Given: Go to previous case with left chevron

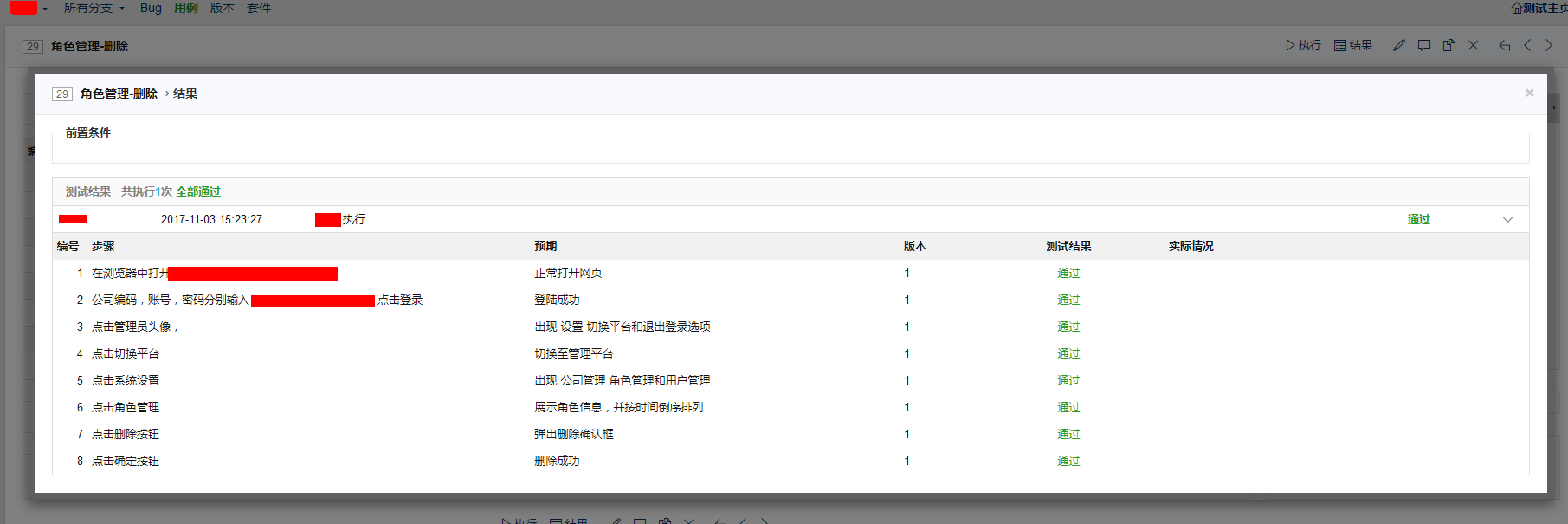Looking at the screenshot, I should (x=1528, y=45).
